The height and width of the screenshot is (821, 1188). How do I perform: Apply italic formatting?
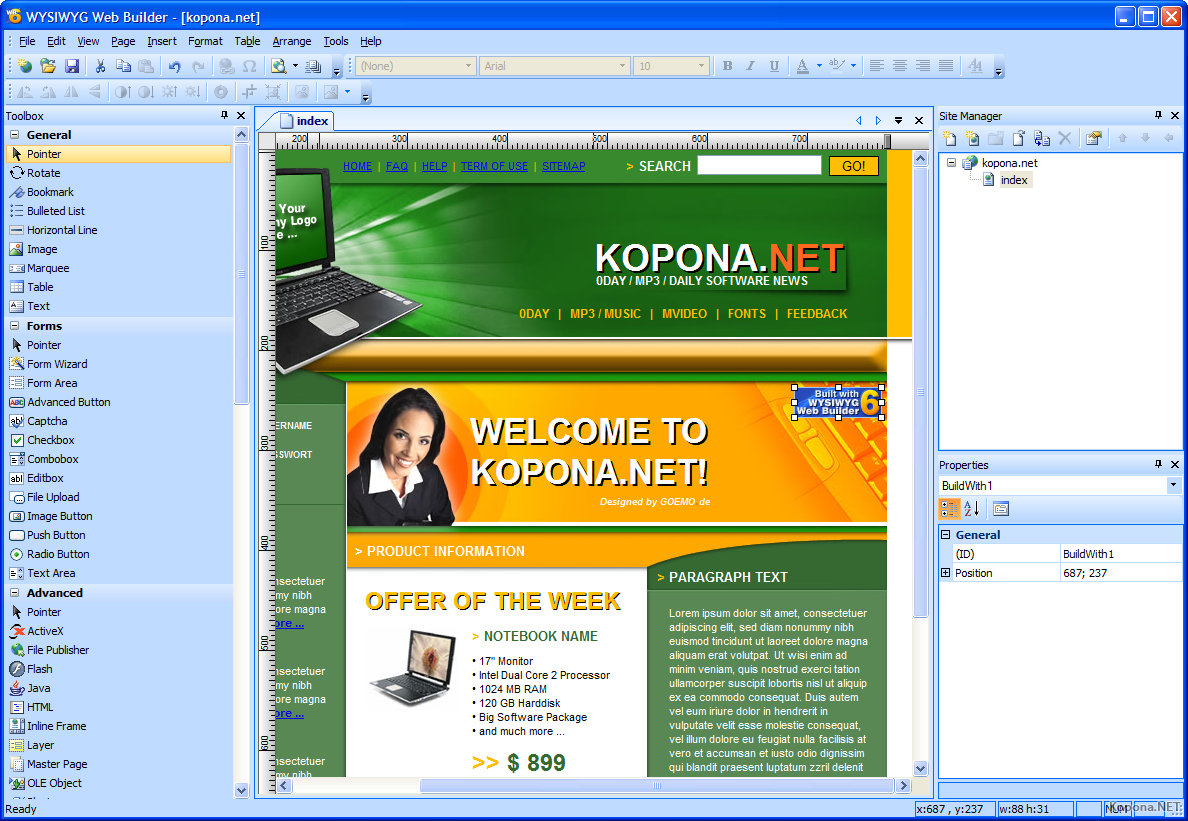(x=750, y=66)
